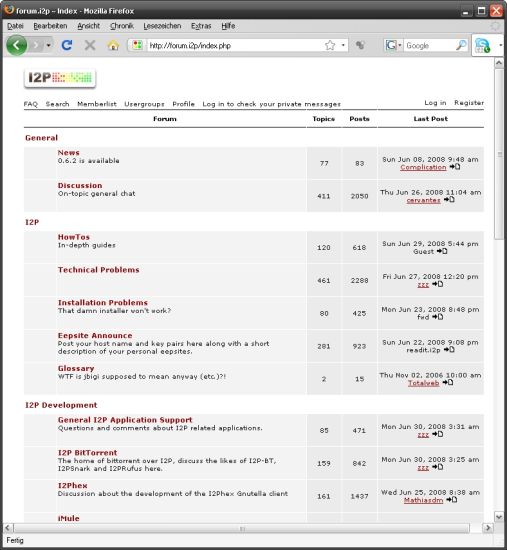
Task: Click the green Back navigation arrow
Action: [x=16, y=45]
